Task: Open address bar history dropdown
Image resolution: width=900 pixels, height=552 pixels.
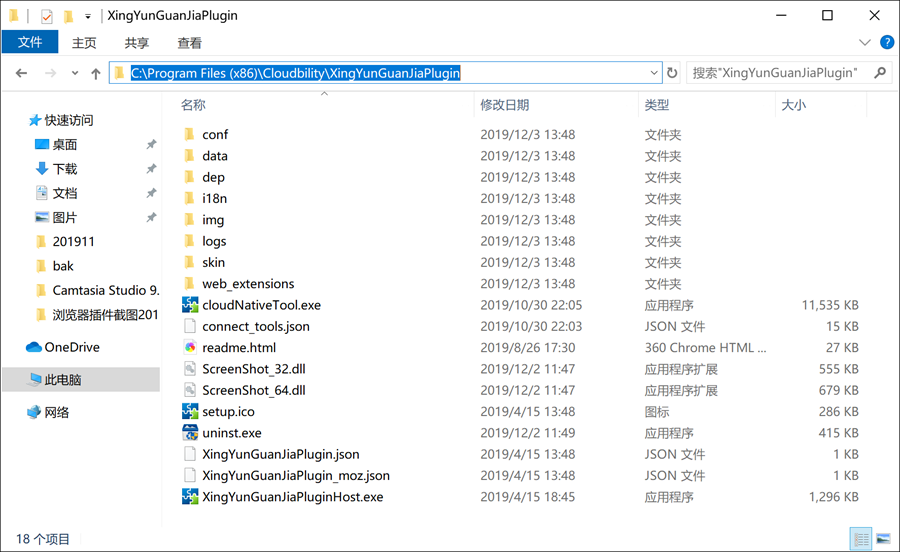Action: point(654,73)
